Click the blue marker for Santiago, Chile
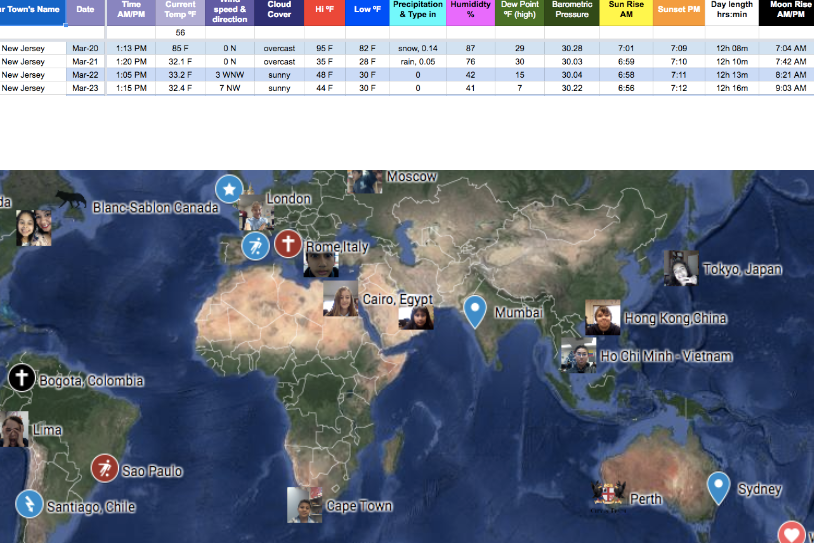Screen dimensions: 814x543 click(30, 503)
